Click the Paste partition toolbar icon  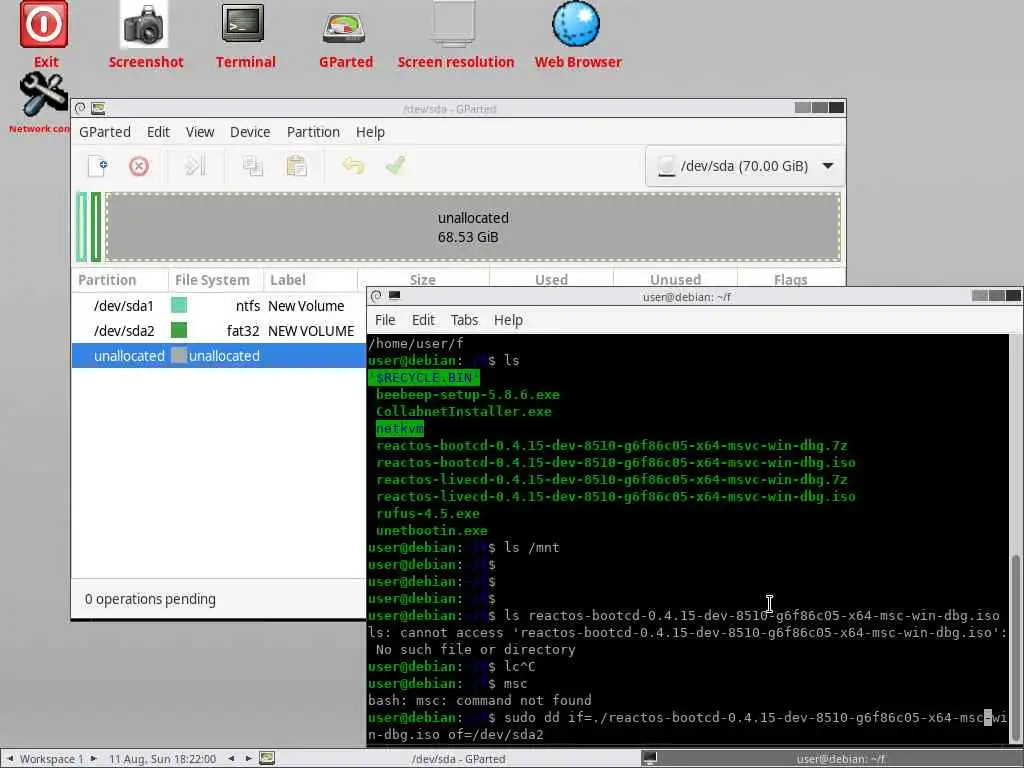(296, 166)
